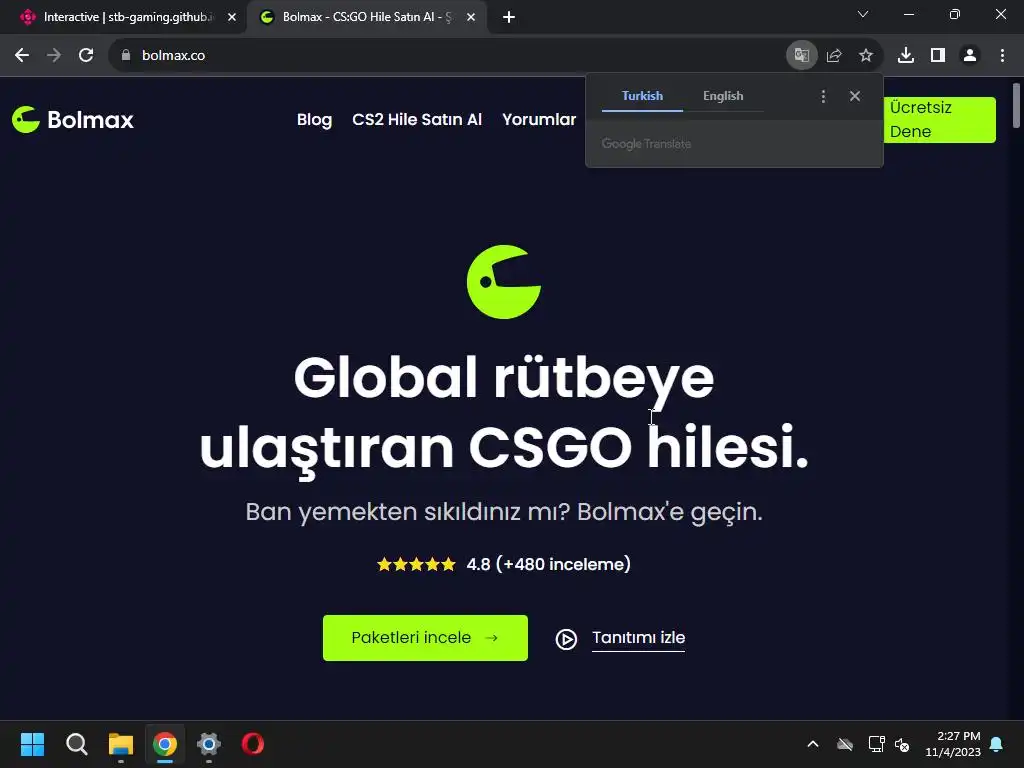
Task: Expand the hidden system tray icons
Action: coord(813,744)
